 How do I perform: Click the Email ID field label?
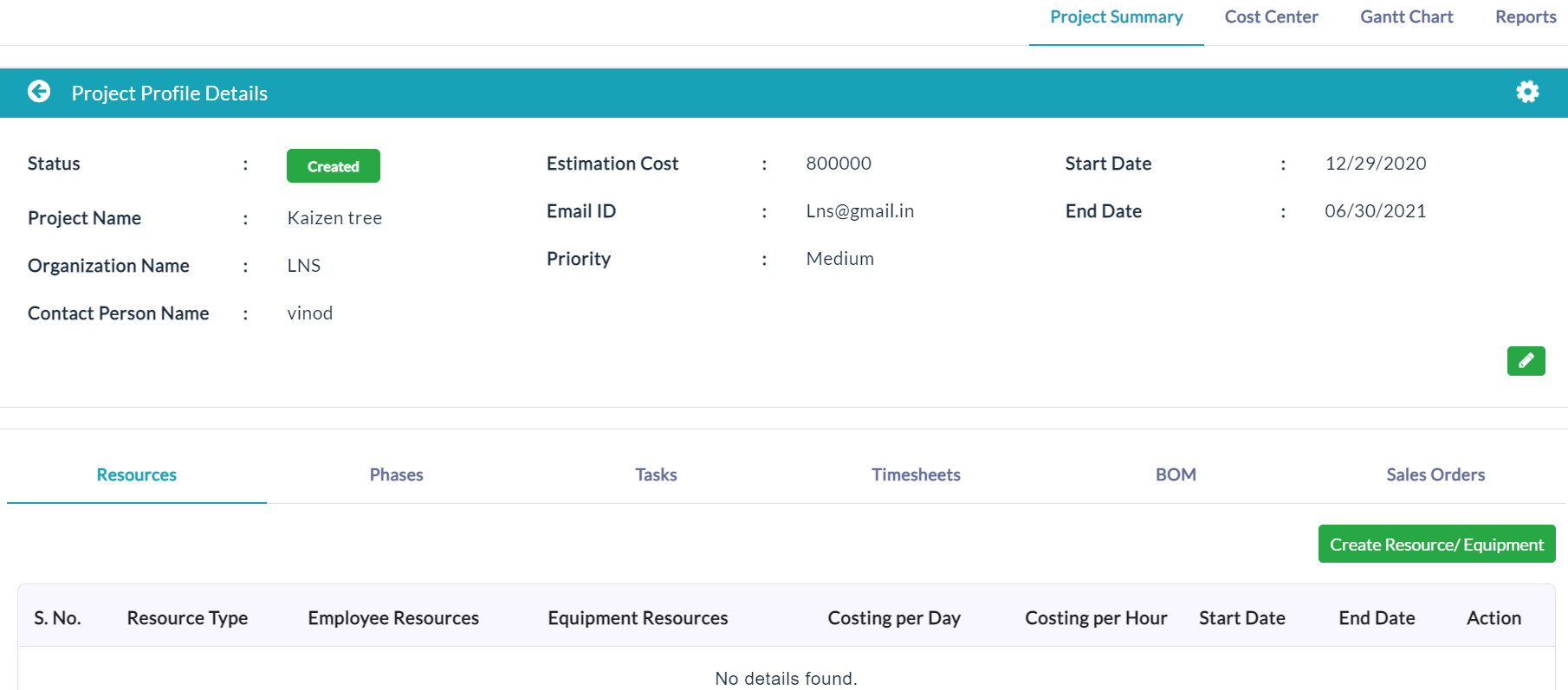581,211
